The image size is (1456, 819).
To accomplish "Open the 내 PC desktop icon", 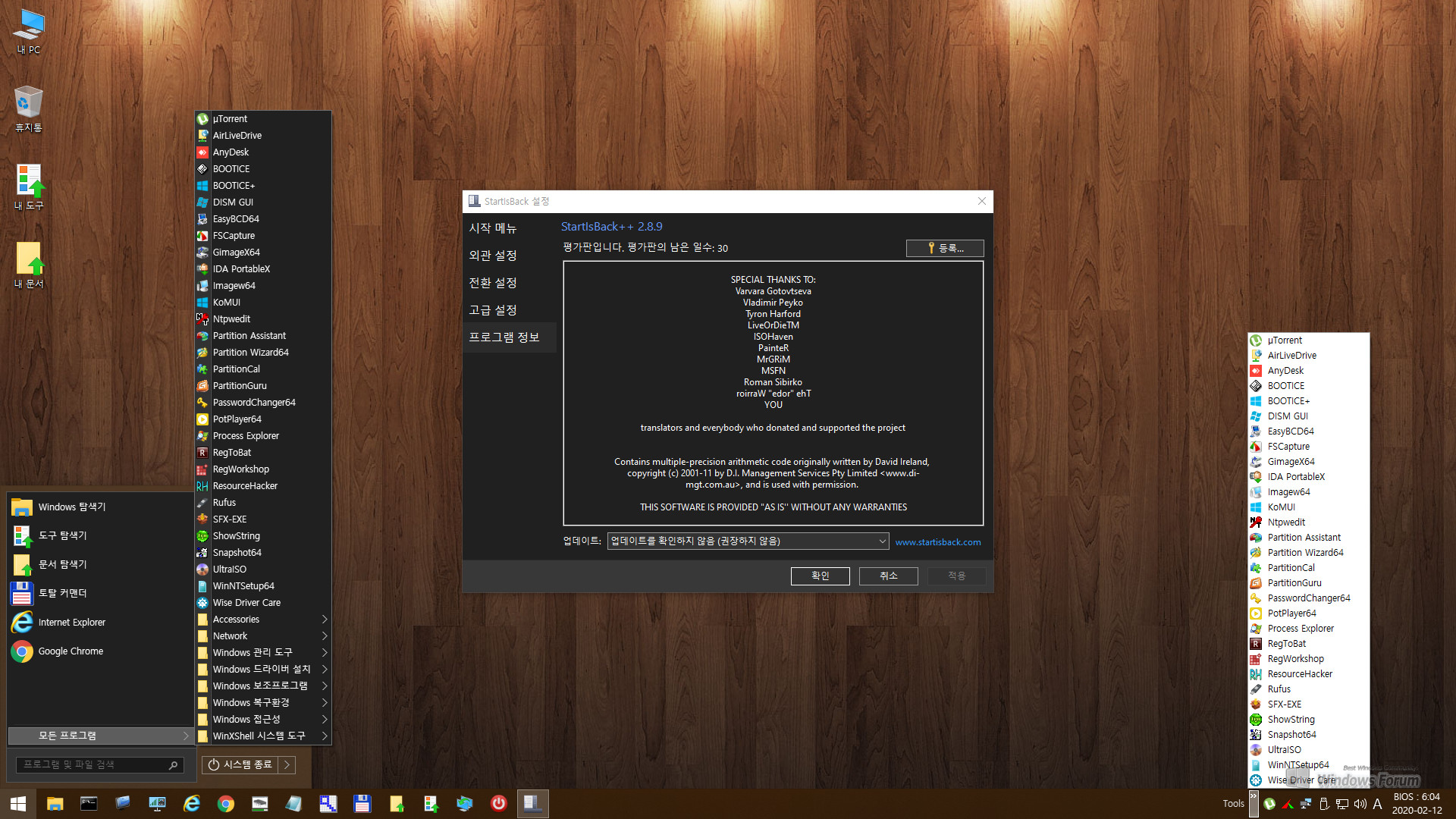I will coord(29,32).
